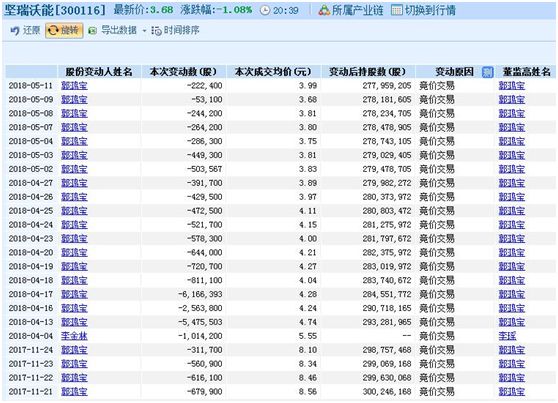Screen dimensions: 558x403
Task: Toggle the 旋转 rotate button
Action: click(x=64, y=31)
